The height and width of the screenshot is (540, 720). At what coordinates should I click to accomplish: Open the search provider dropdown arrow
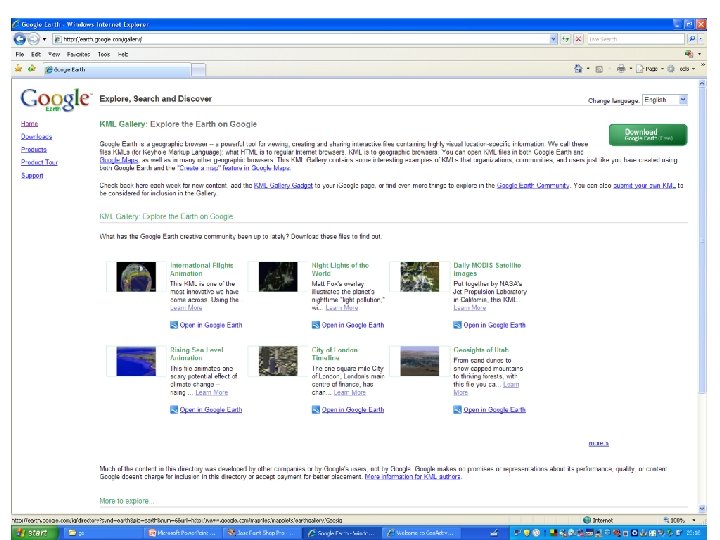[701, 39]
